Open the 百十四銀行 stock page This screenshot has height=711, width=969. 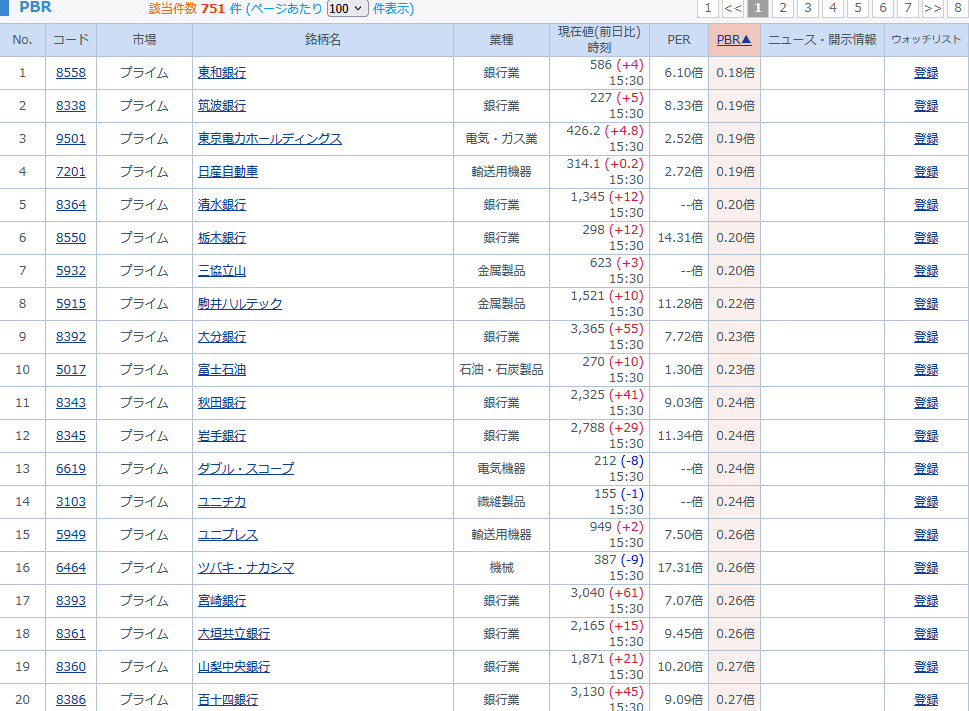coord(228,700)
